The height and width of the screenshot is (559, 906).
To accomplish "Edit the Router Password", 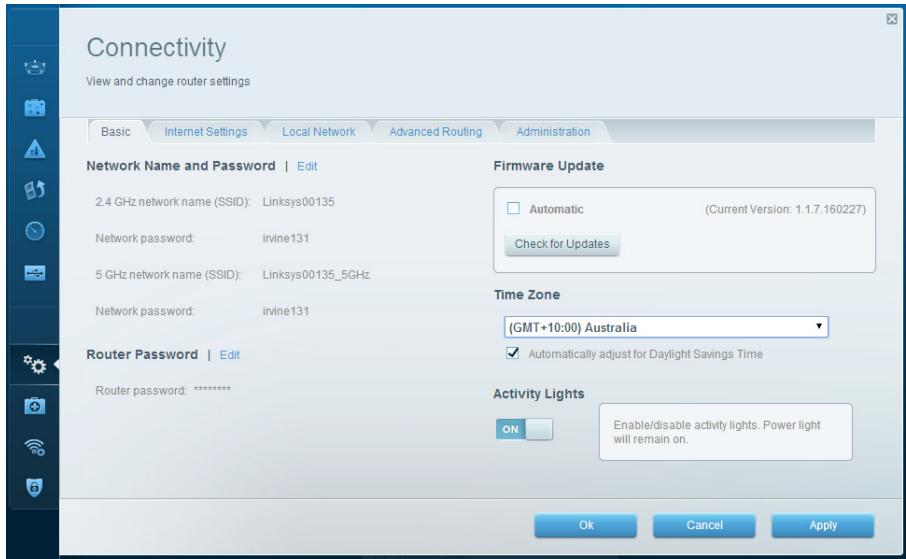I will [229, 355].
